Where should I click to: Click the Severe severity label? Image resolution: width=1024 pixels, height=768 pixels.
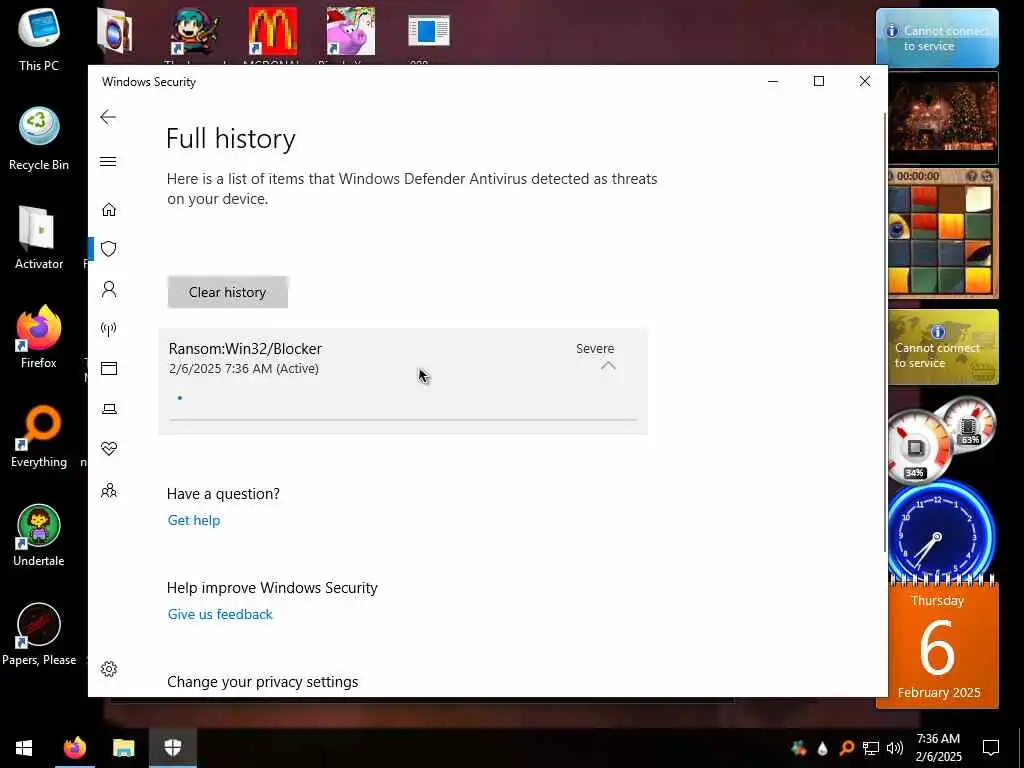pos(594,349)
